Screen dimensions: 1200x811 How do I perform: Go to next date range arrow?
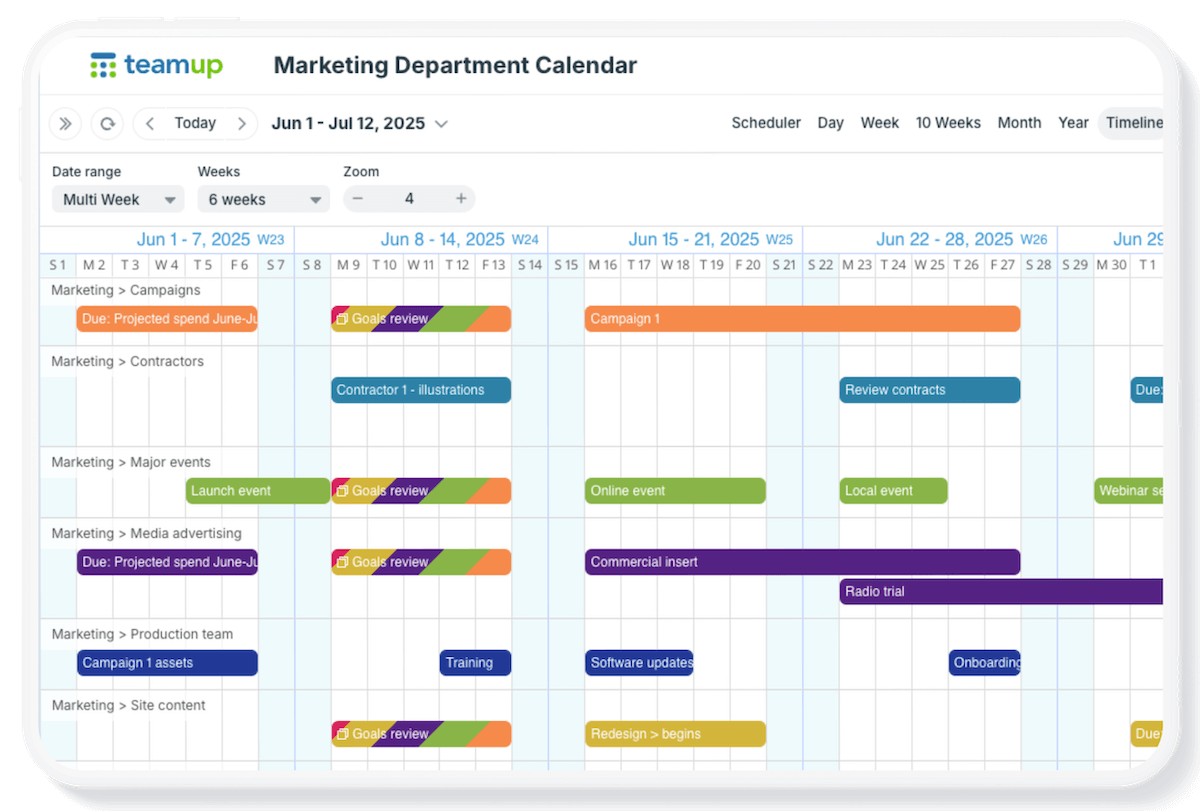[241, 124]
